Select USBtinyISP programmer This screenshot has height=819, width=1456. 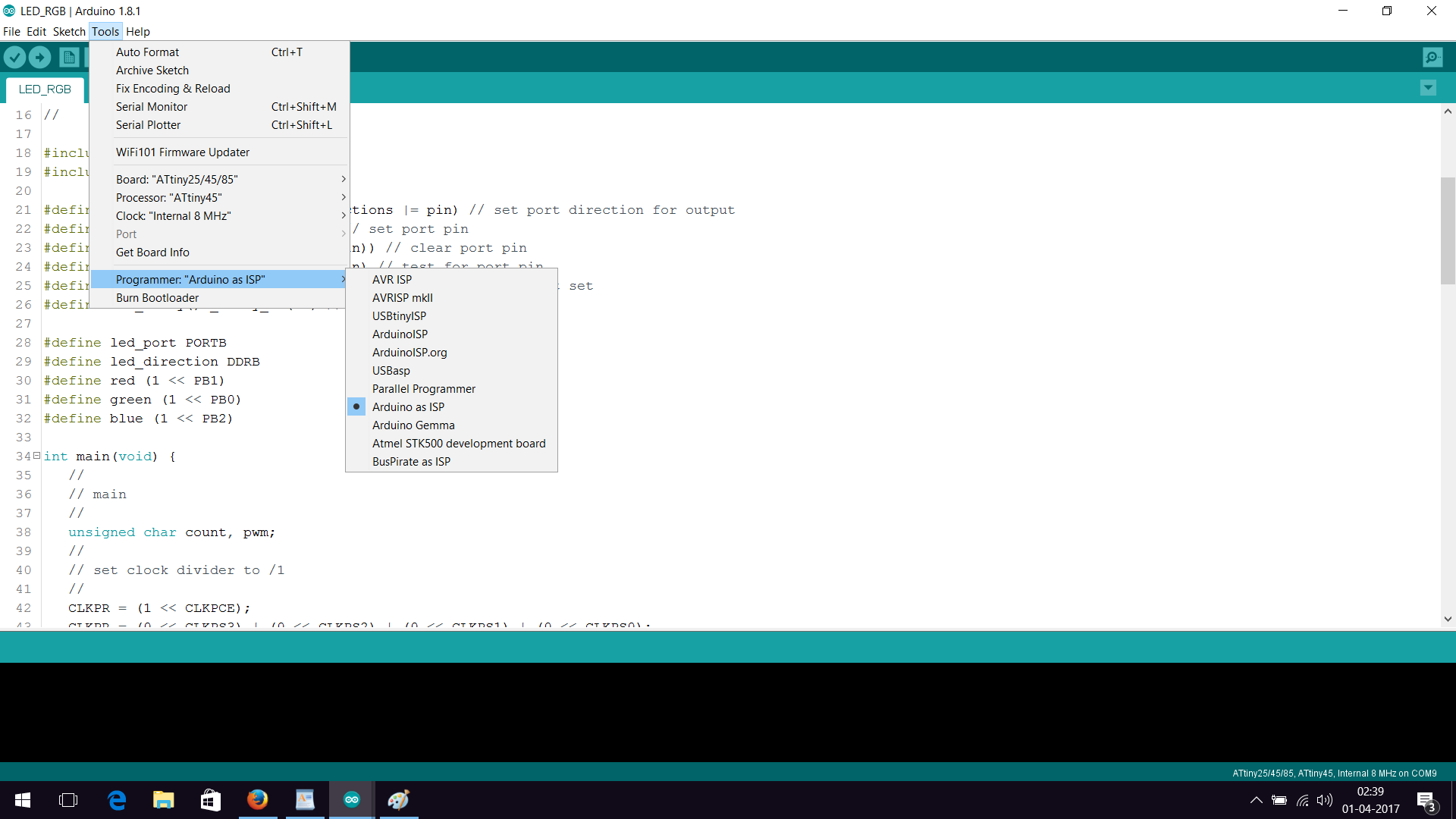[x=451, y=316]
